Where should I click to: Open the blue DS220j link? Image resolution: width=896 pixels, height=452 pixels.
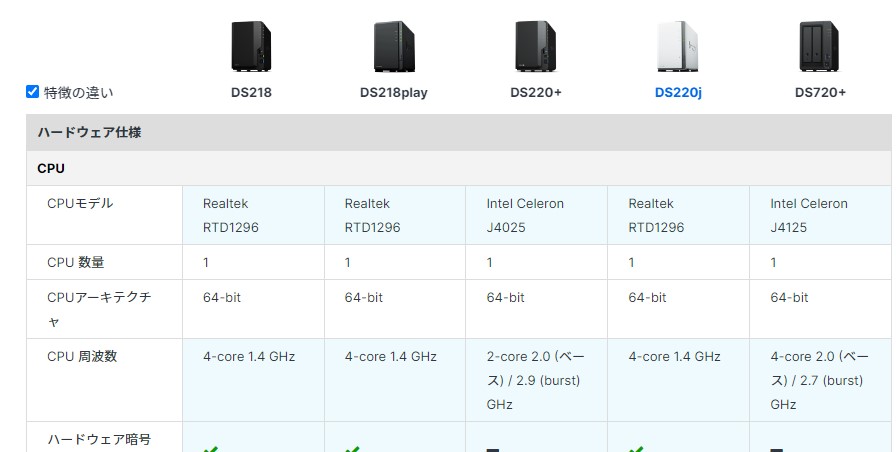(x=678, y=93)
